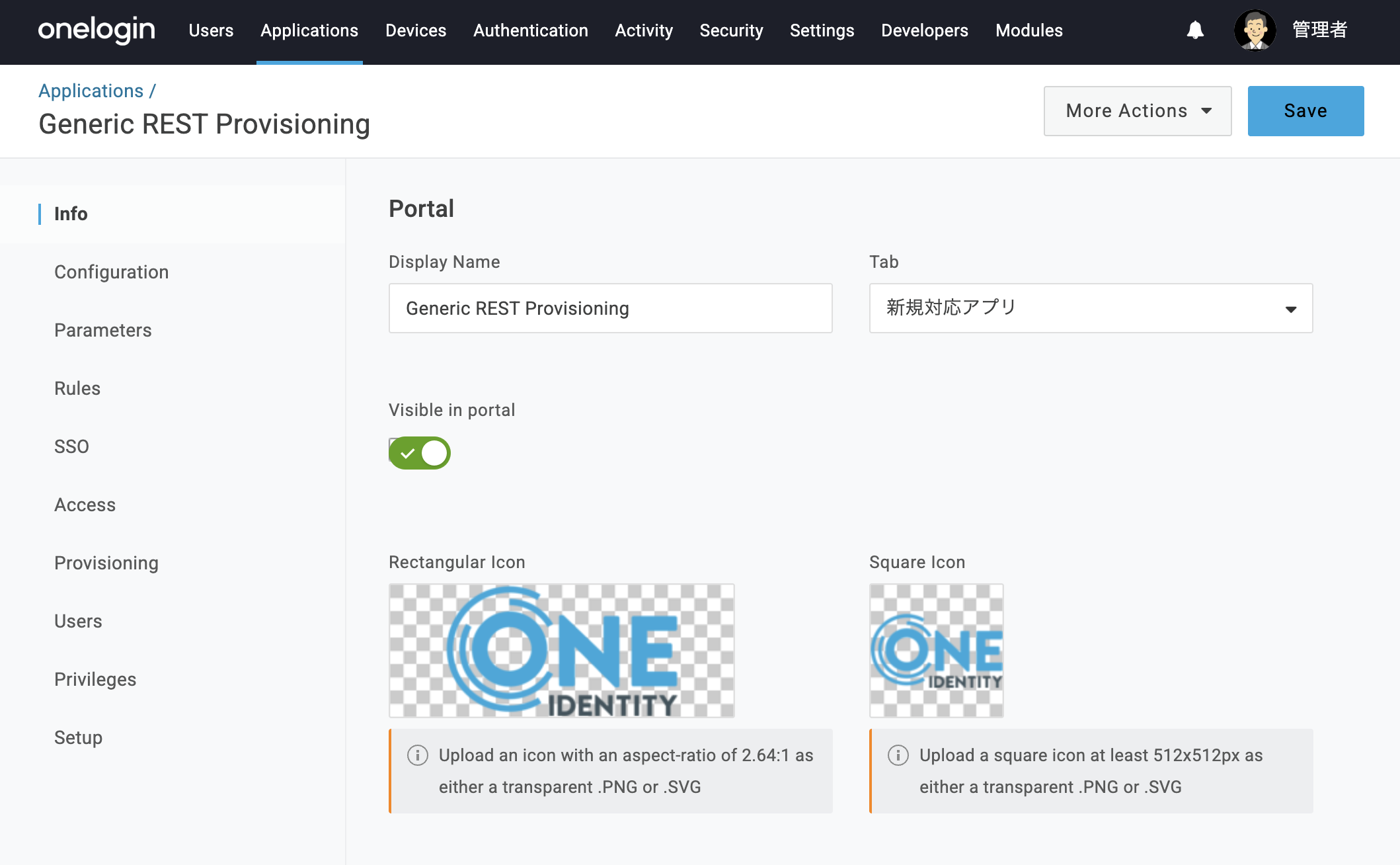Open the Security menu
1400x865 pixels.
click(731, 30)
